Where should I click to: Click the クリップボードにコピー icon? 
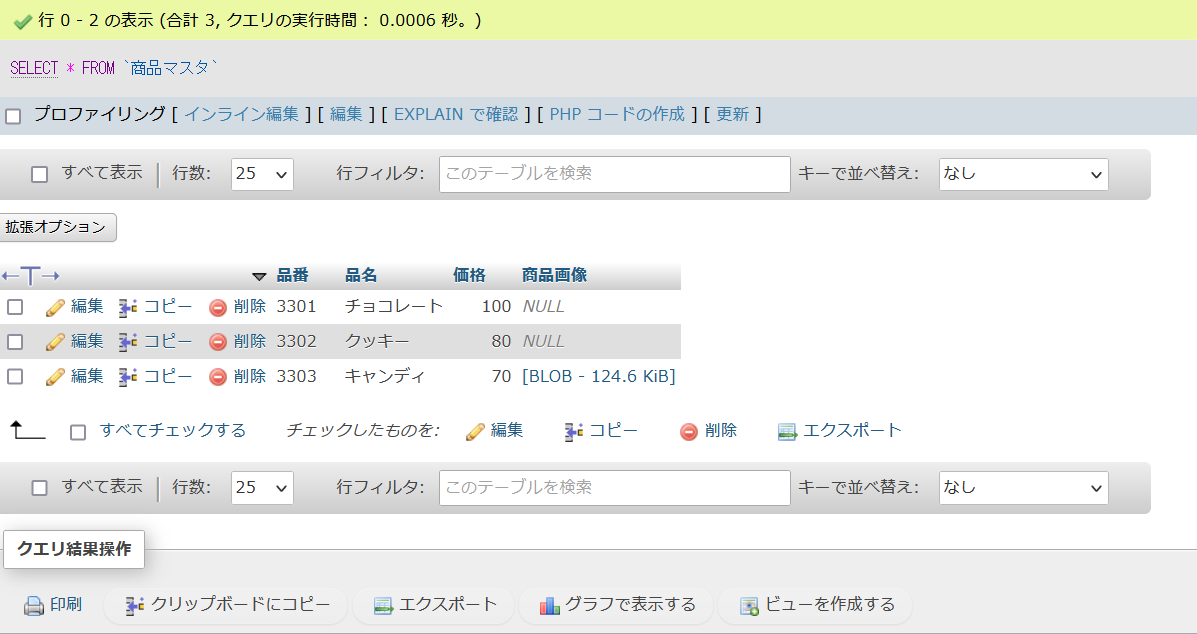tap(136, 604)
